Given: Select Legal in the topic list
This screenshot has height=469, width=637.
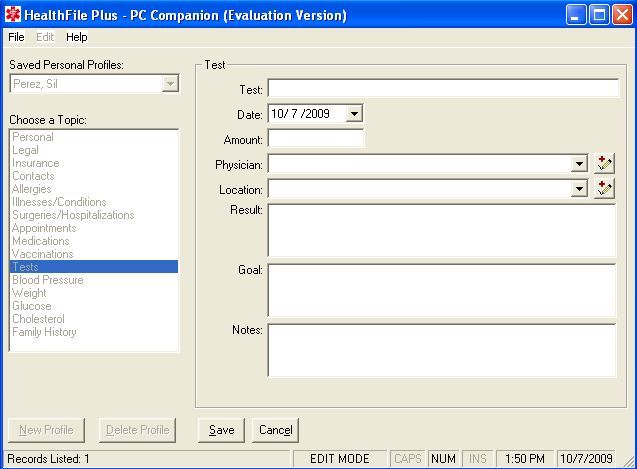Looking at the screenshot, I should pos(93,150).
